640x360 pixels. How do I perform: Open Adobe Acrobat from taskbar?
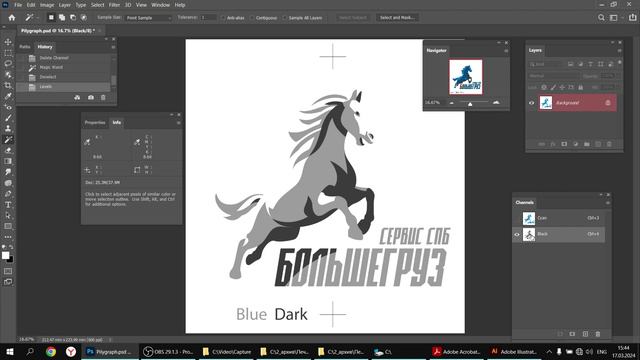456,351
